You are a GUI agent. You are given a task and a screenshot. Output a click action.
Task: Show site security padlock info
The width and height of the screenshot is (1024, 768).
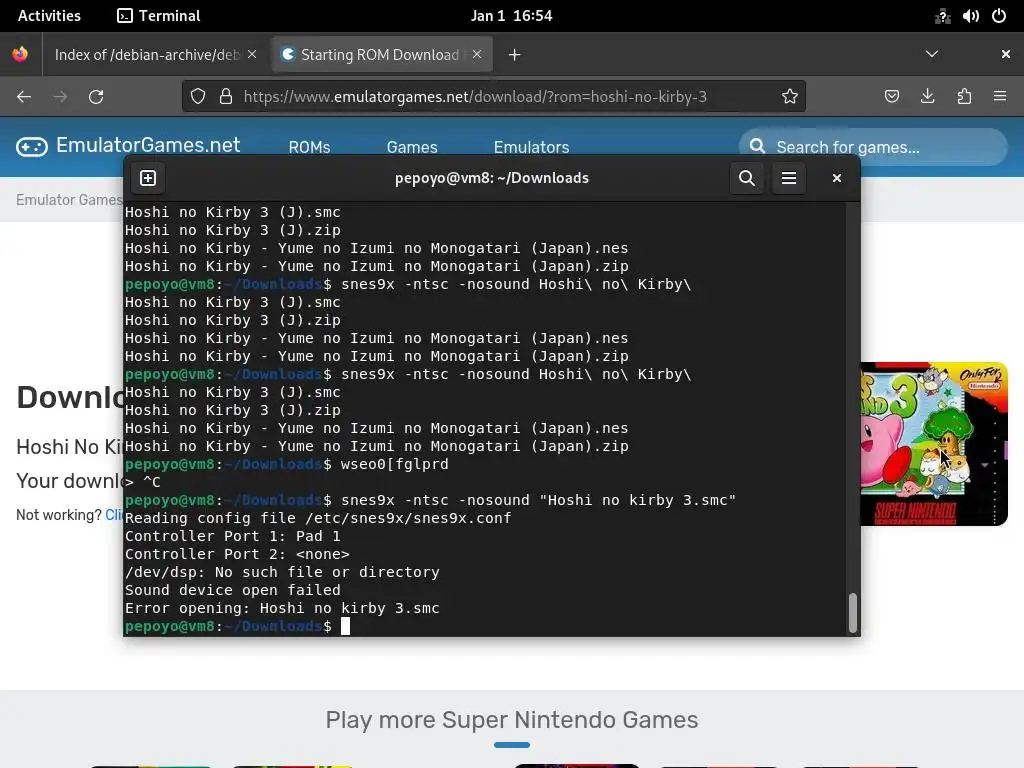pos(226,97)
